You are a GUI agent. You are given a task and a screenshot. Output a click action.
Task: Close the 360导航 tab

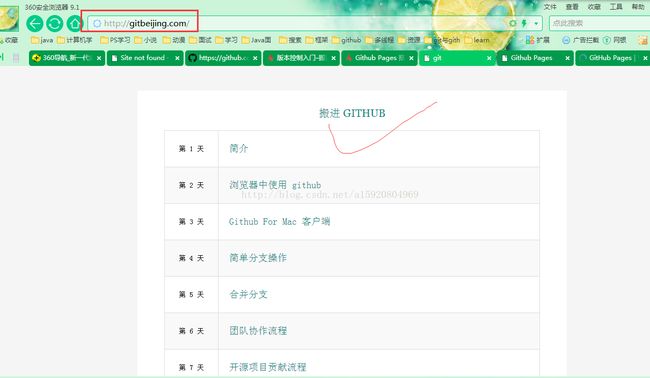99,58
